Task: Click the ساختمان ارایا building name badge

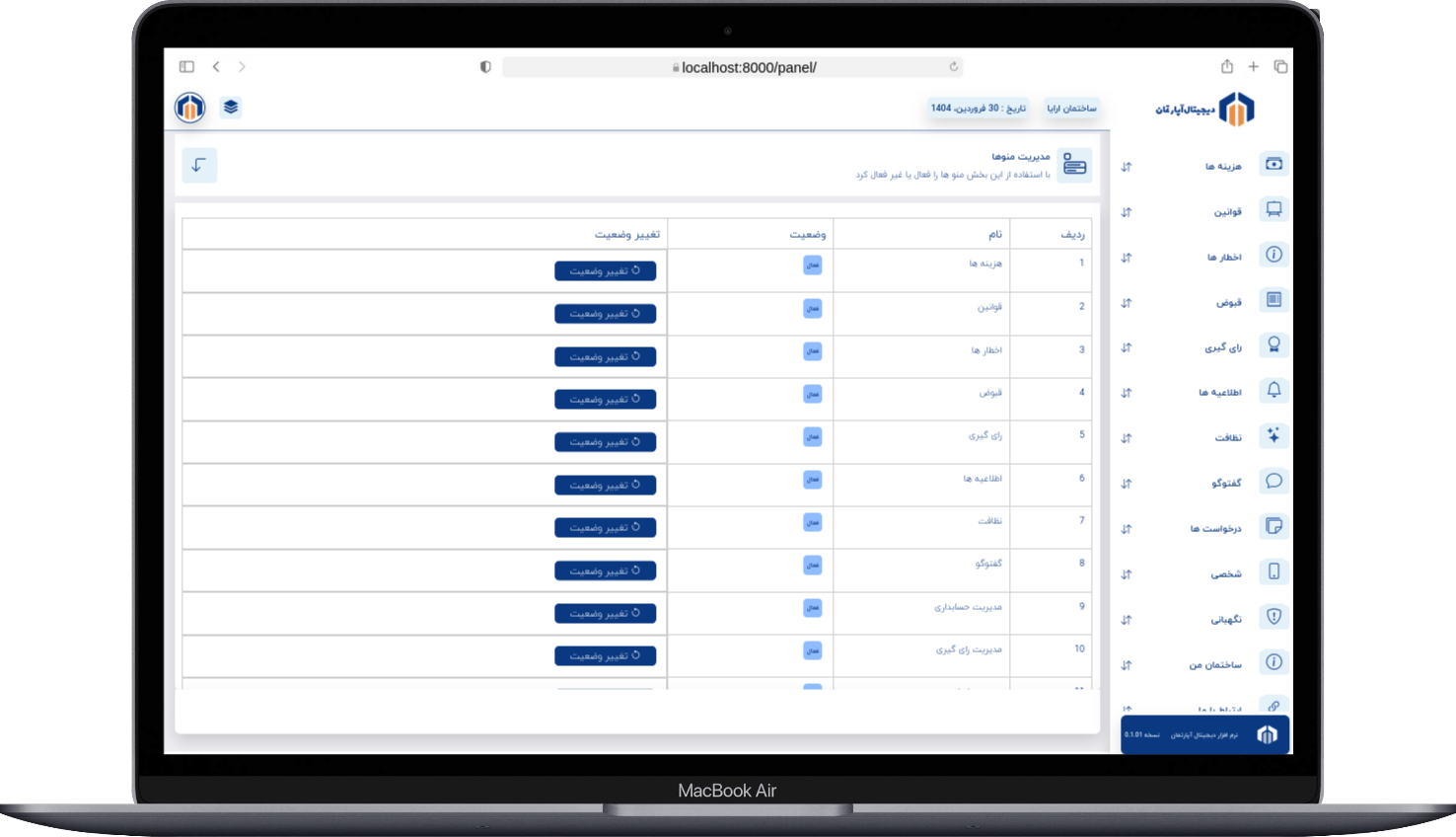Action: tap(1071, 109)
